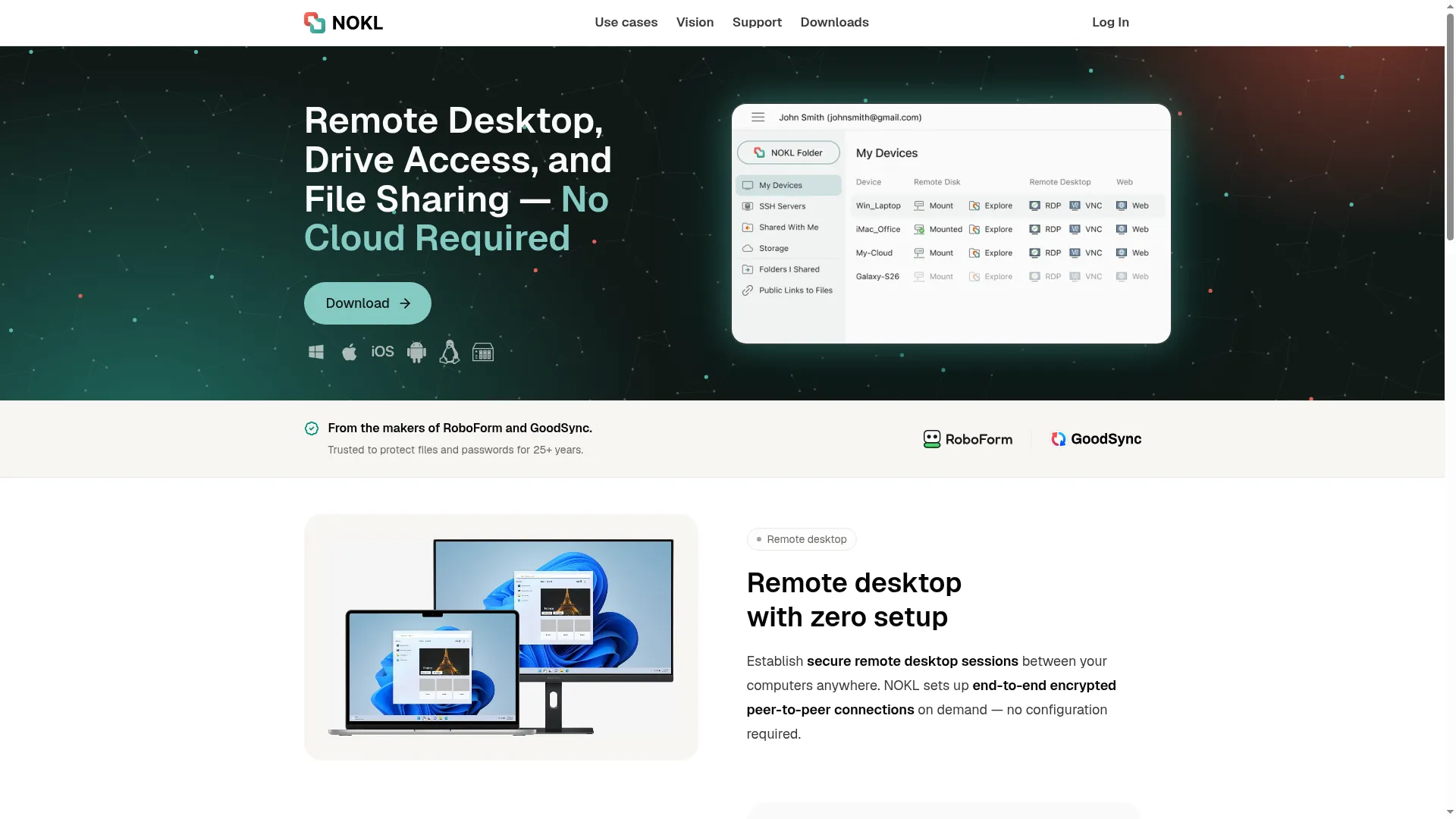Click the remote desktop monitors illustration
This screenshot has height=819, width=1456.
click(x=501, y=637)
